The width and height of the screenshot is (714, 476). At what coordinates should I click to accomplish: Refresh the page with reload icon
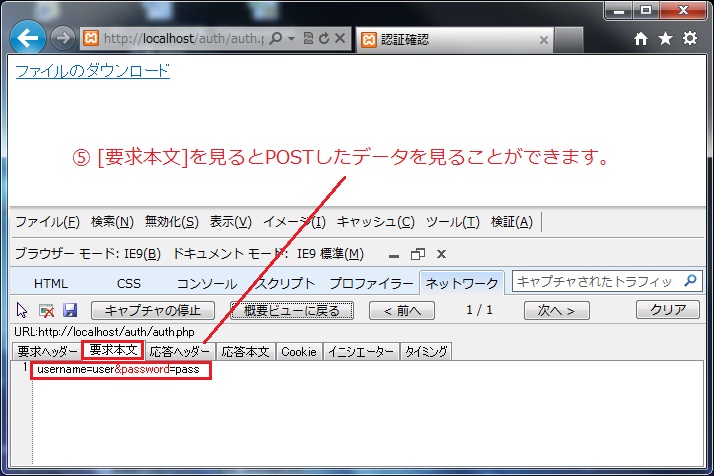pyautogui.click(x=324, y=39)
